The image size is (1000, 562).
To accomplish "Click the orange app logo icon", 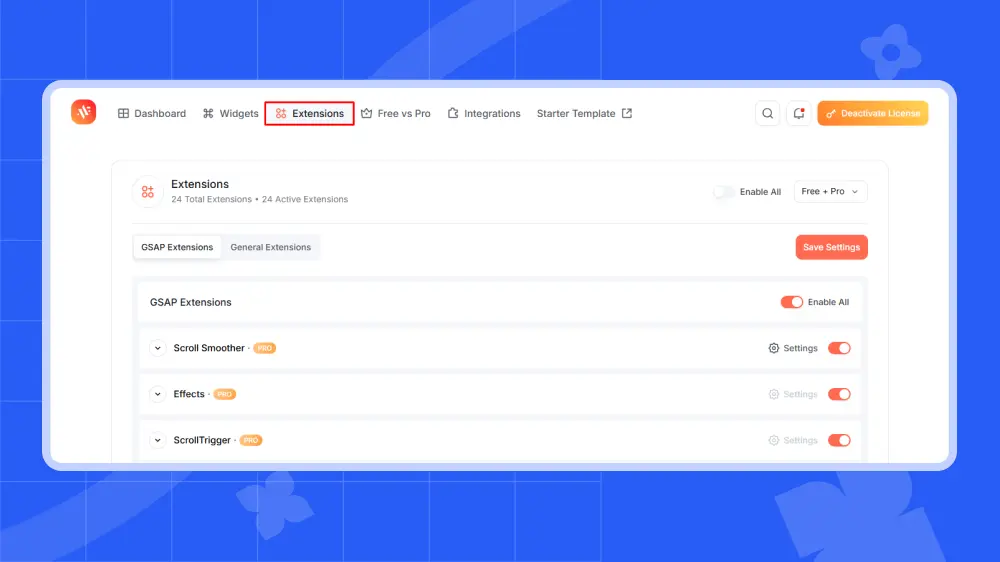I will tap(84, 112).
